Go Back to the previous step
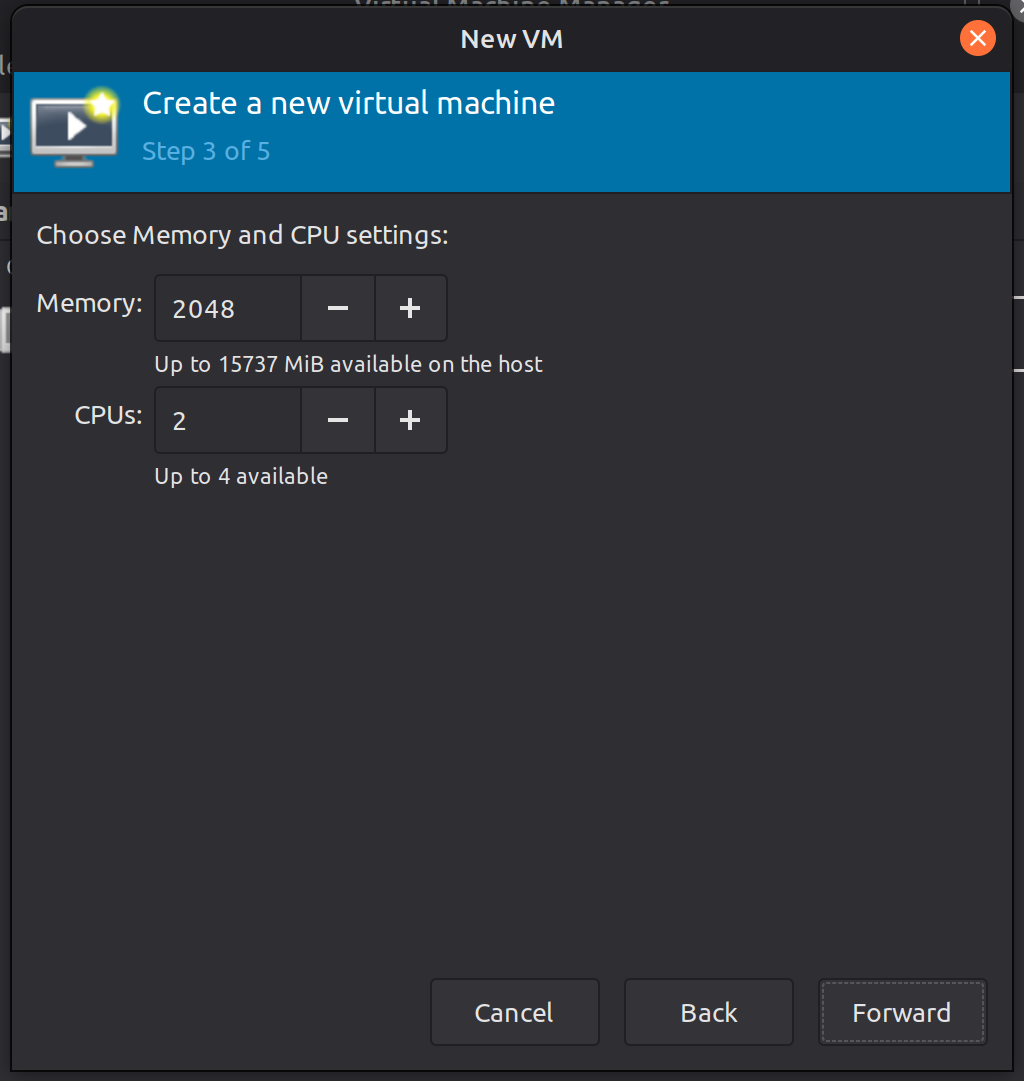1024x1081 pixels. [x=708, y=1012]
